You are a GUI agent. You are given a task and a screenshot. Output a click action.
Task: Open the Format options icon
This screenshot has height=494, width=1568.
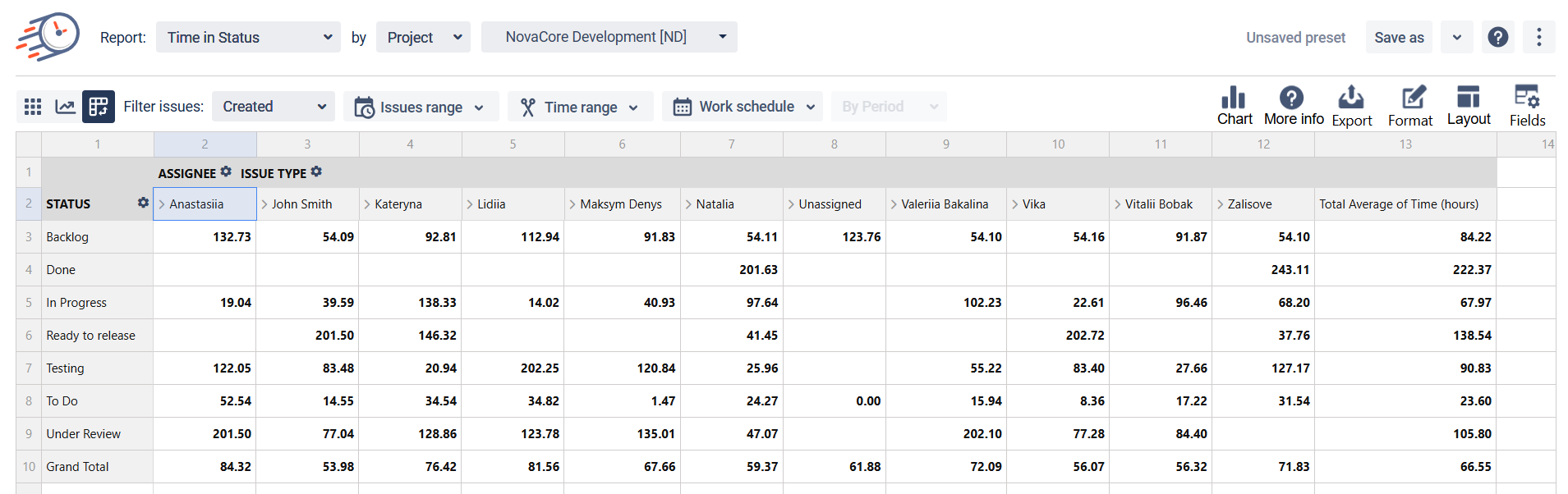[x=1412, y=98]
